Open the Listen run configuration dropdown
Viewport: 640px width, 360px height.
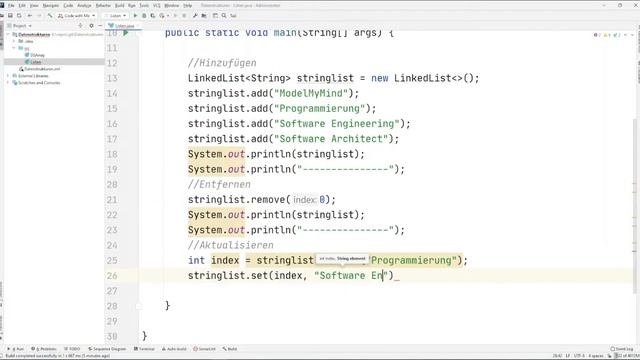(x=115, y=16)
